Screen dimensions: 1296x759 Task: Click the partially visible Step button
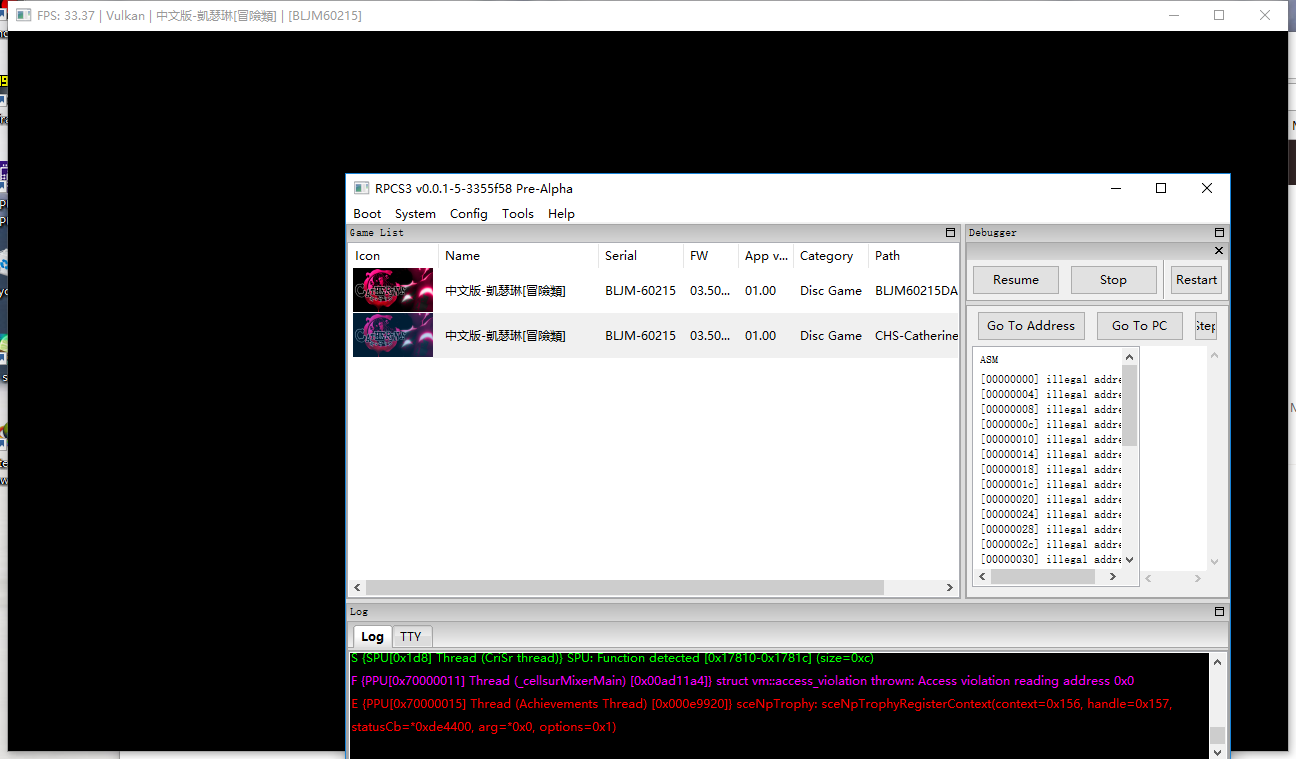[x=1206, y=326]
